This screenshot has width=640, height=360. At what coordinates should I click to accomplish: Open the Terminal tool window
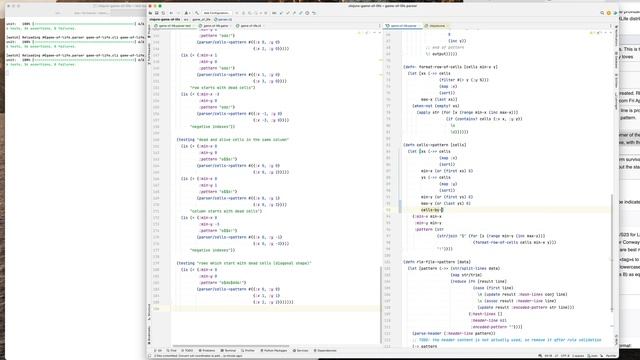tap(229, 351)
